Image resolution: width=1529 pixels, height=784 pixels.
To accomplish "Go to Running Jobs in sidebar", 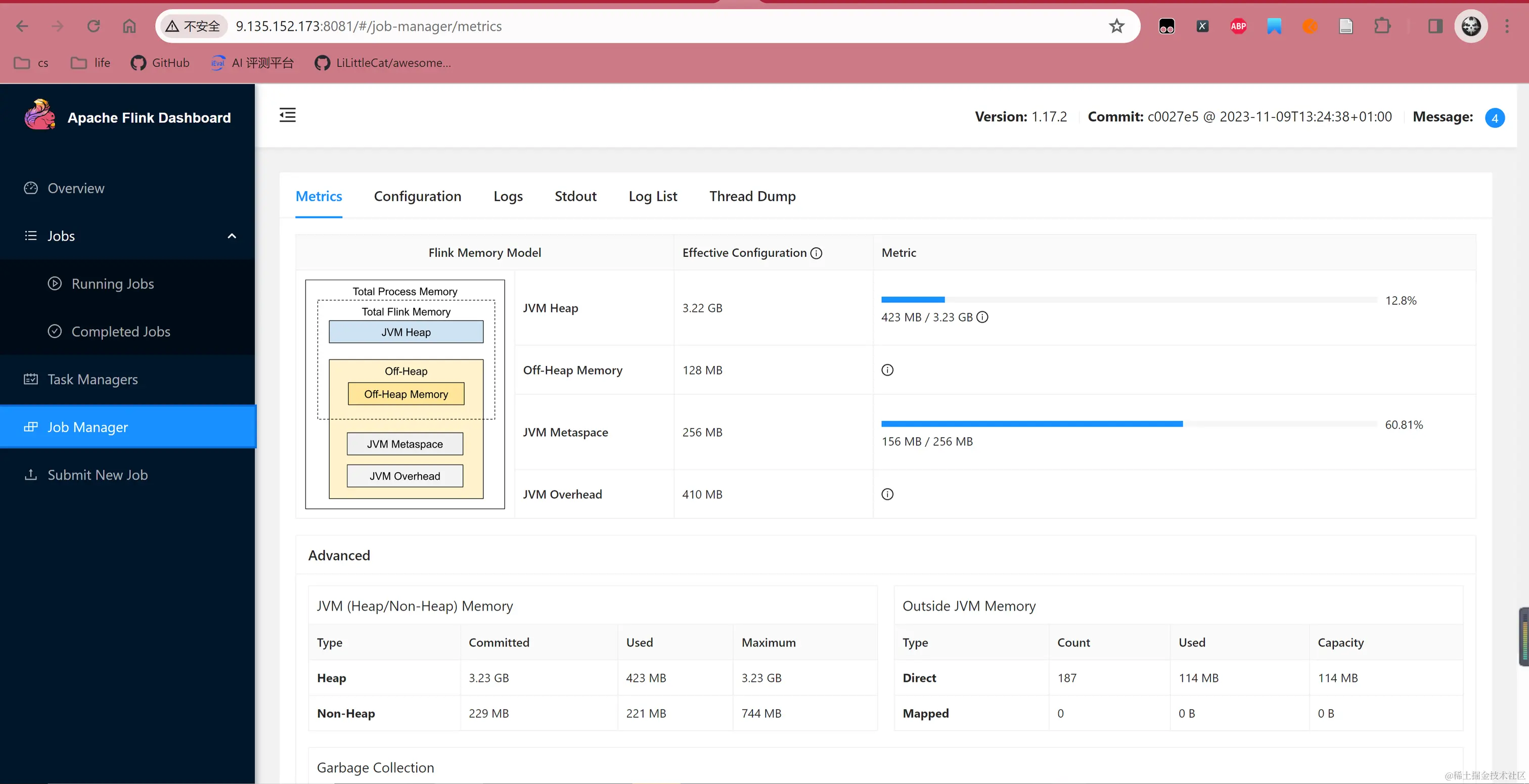I will coord(112,284).
